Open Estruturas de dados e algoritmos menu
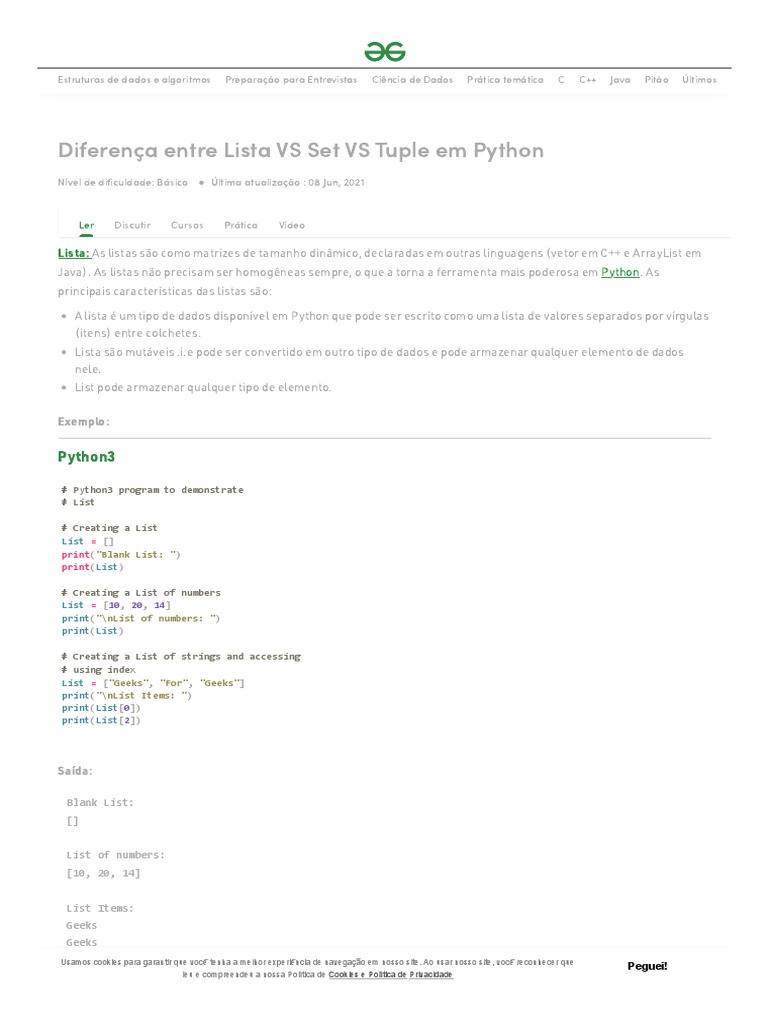768x1024 pixels. click(x=134, y=80)
